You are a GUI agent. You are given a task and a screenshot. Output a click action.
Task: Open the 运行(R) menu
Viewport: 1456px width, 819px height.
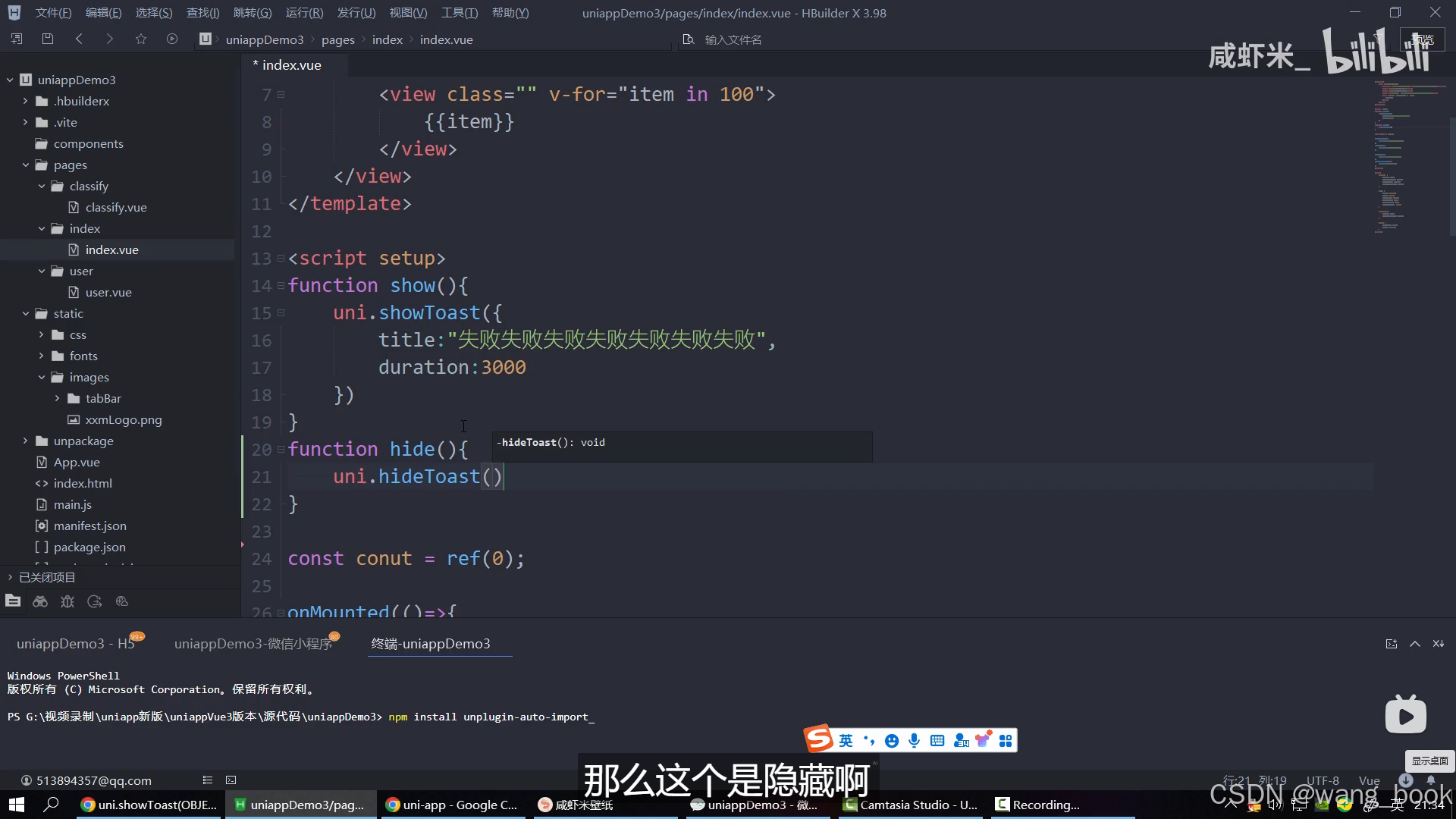(x=304, y=13)
